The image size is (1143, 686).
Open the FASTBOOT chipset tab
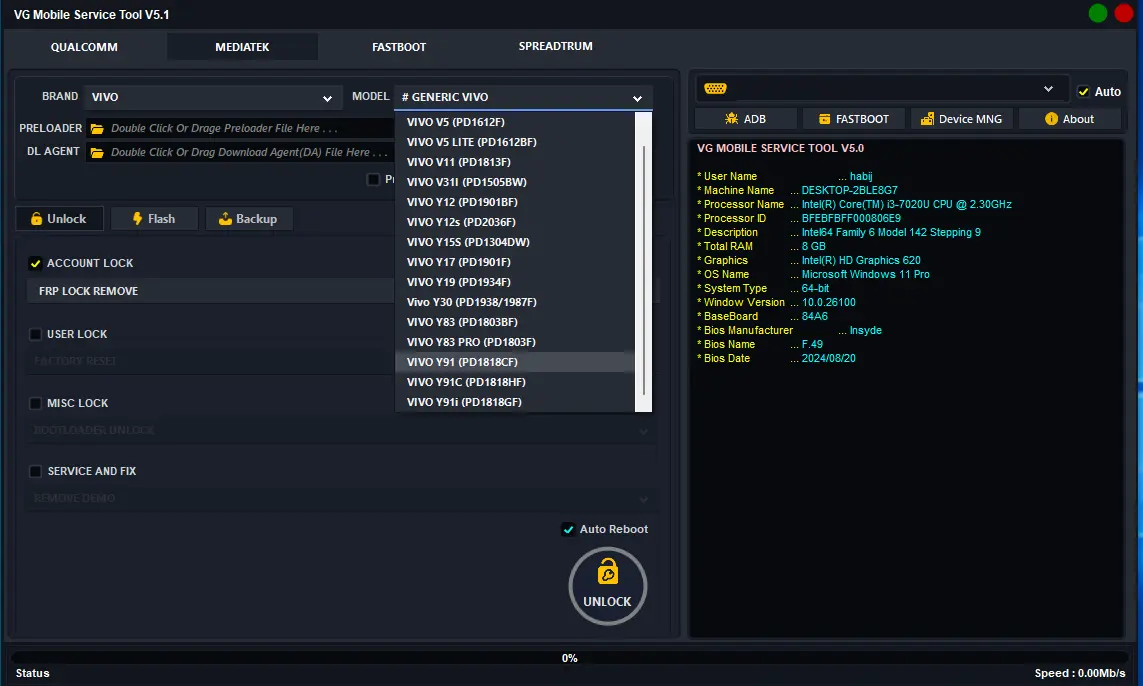tap(399, 47)
